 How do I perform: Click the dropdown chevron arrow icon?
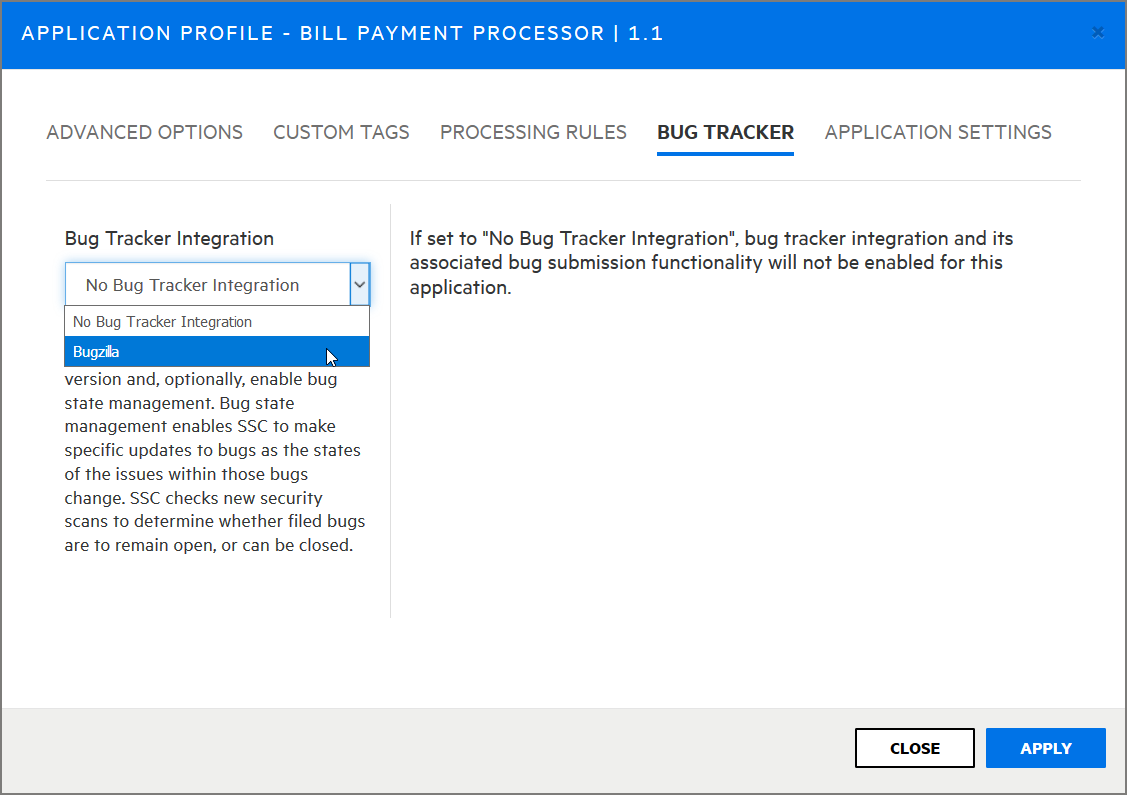(x=359, y=285)
